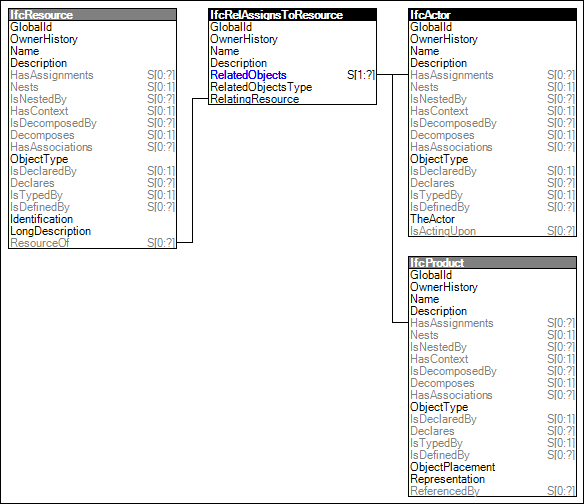Click Description in the IfcRelAssignsToResource box
Screen dimensions: 584x504
(238, 63)
